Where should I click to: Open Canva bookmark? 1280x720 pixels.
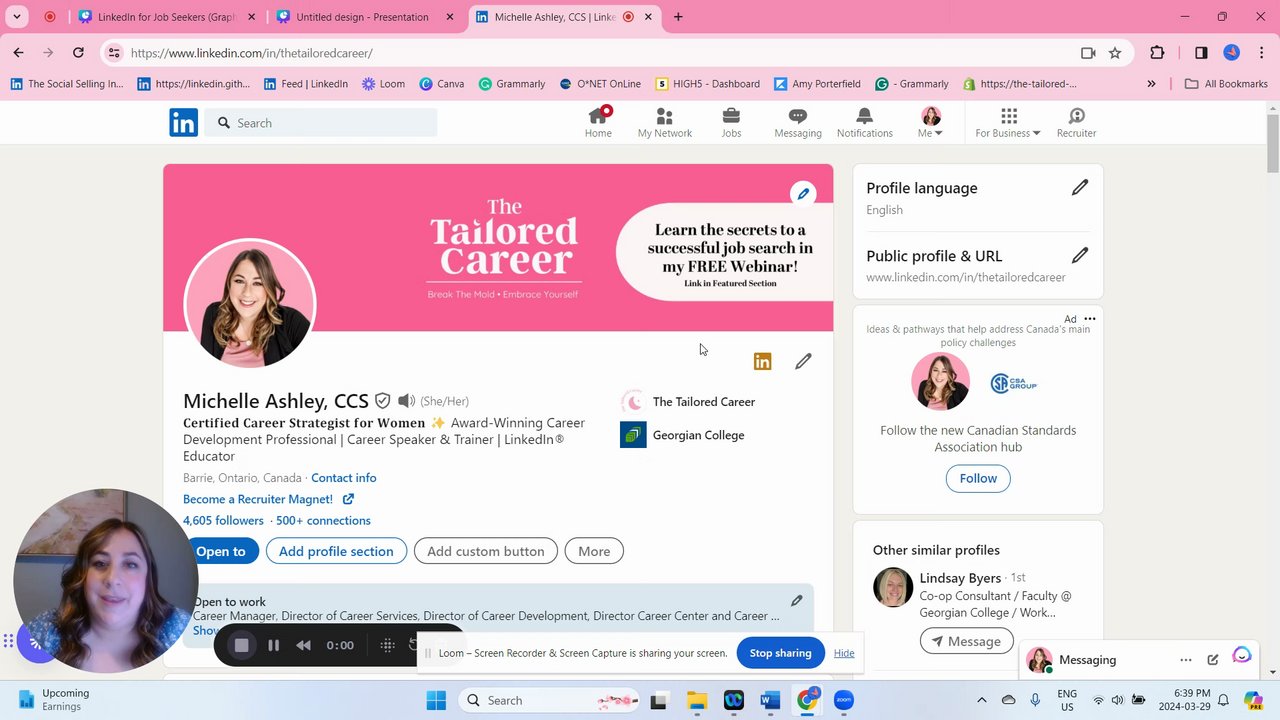441,84
